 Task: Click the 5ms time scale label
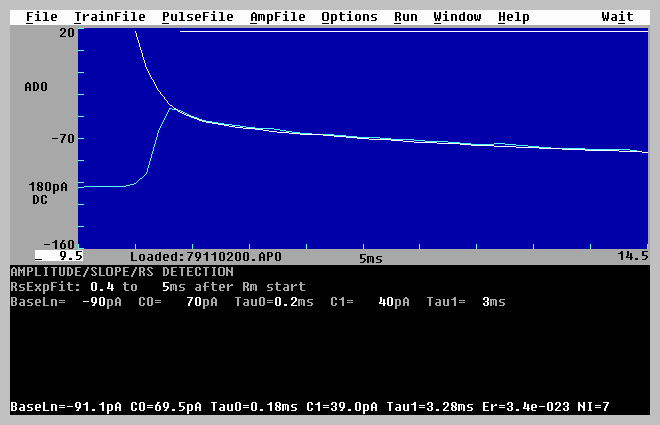[x=371, y=258]
